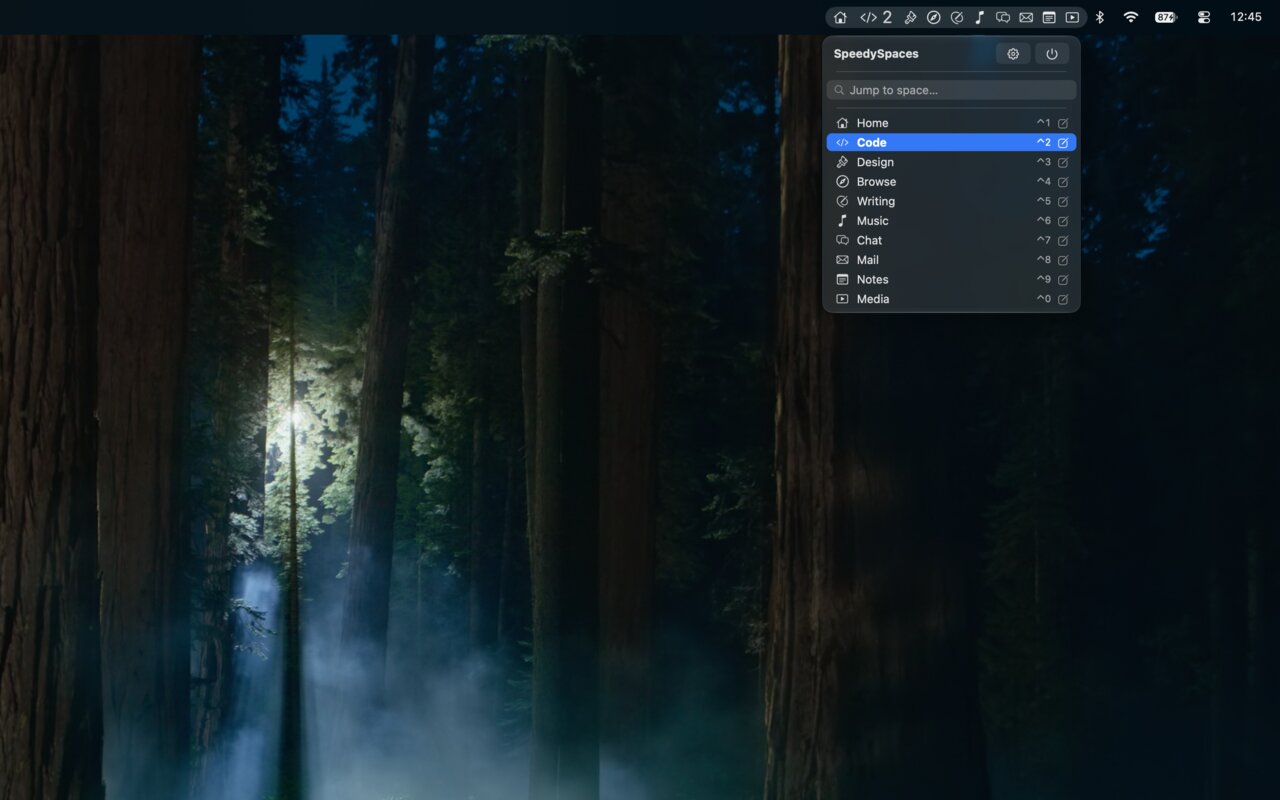Edit the Music space via its edit icon
1280x800 pixels.
click(1063, 221)
